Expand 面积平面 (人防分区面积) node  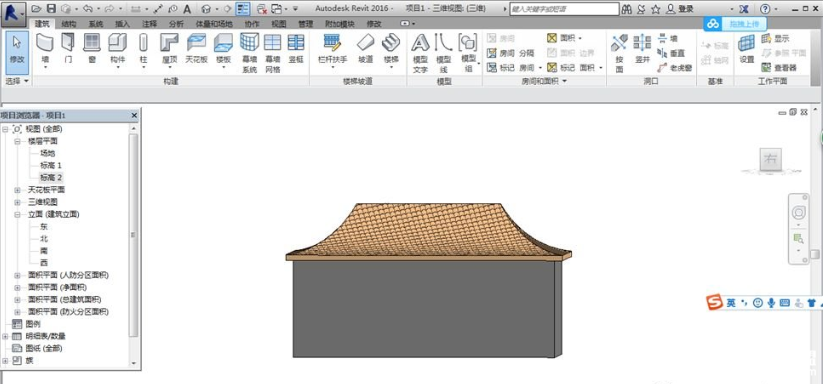click(x=17, y=275)
